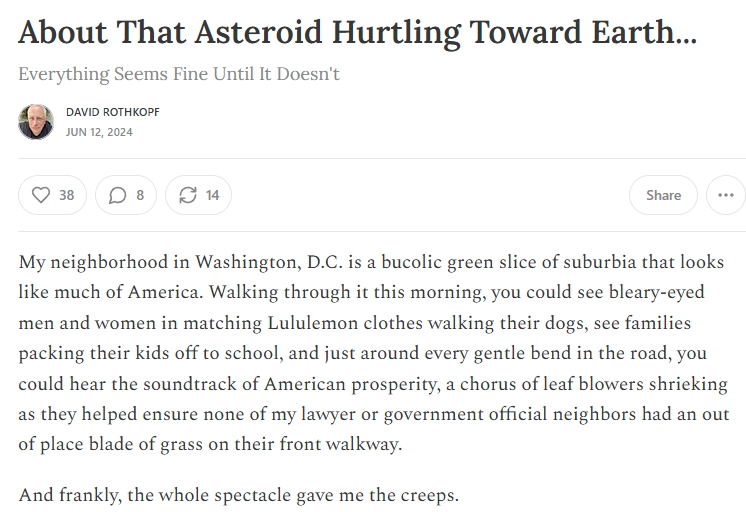Viewport: 746px width, 512px height.
Task: Click the phrase leaf blowers shrieking
Action: tap(636, 384)
